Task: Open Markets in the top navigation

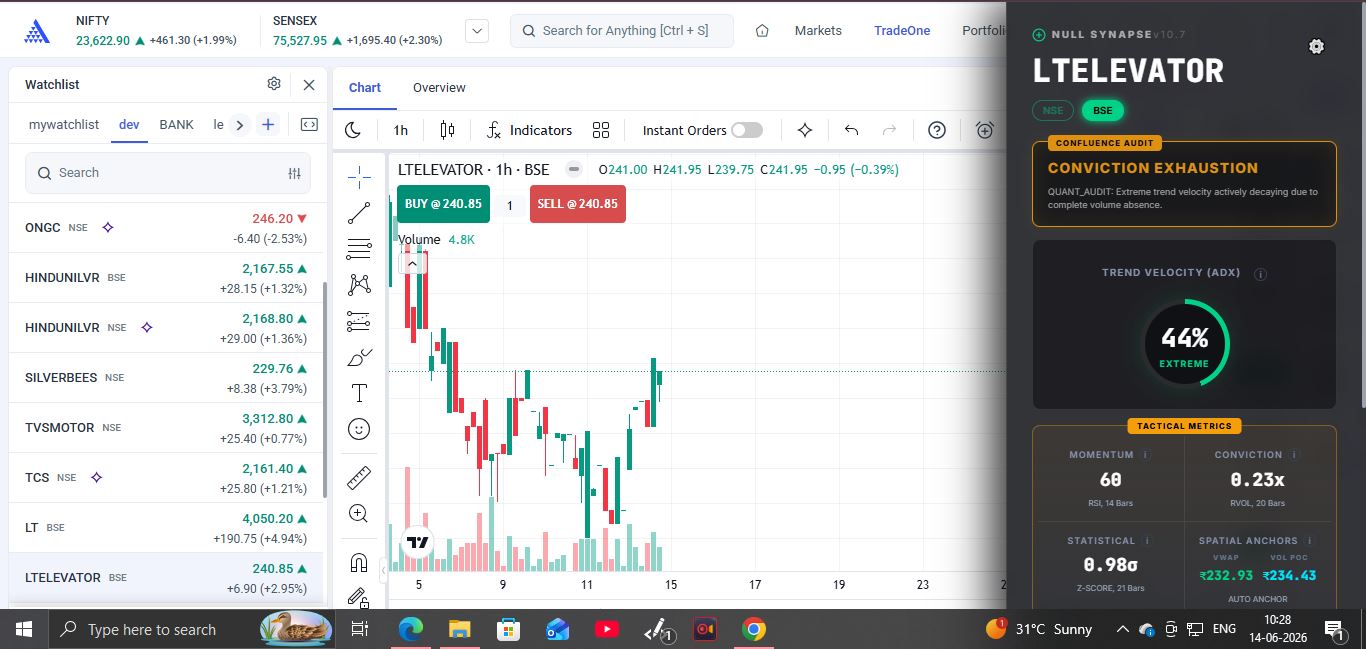Action: coord(818,31)
